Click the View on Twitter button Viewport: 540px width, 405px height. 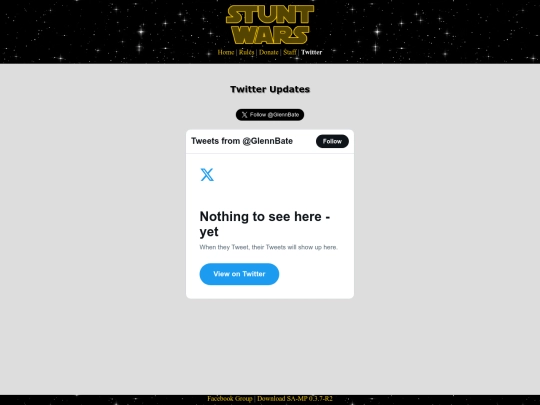tap(239, 274)
